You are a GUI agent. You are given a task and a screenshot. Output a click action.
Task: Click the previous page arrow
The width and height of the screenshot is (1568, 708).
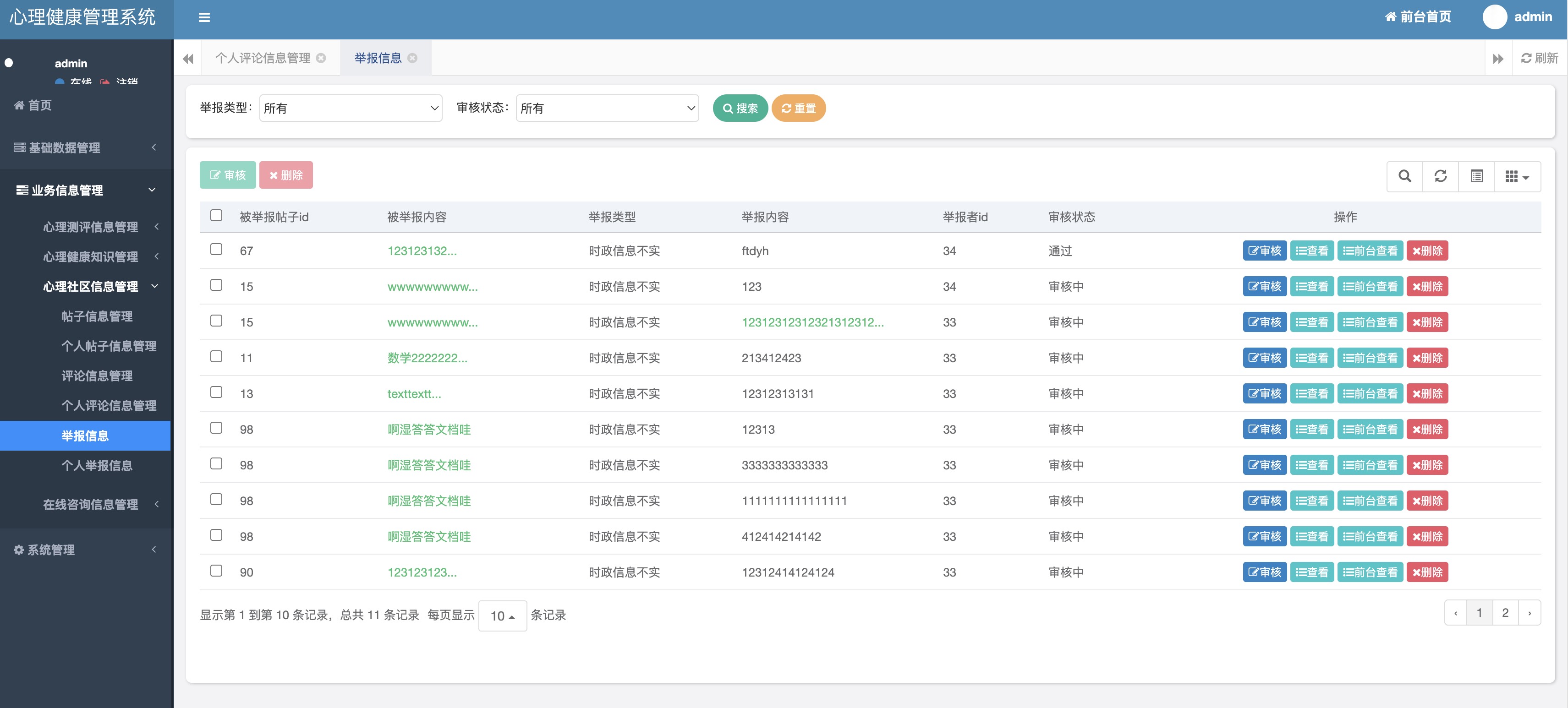click(x=1455, y=612)
